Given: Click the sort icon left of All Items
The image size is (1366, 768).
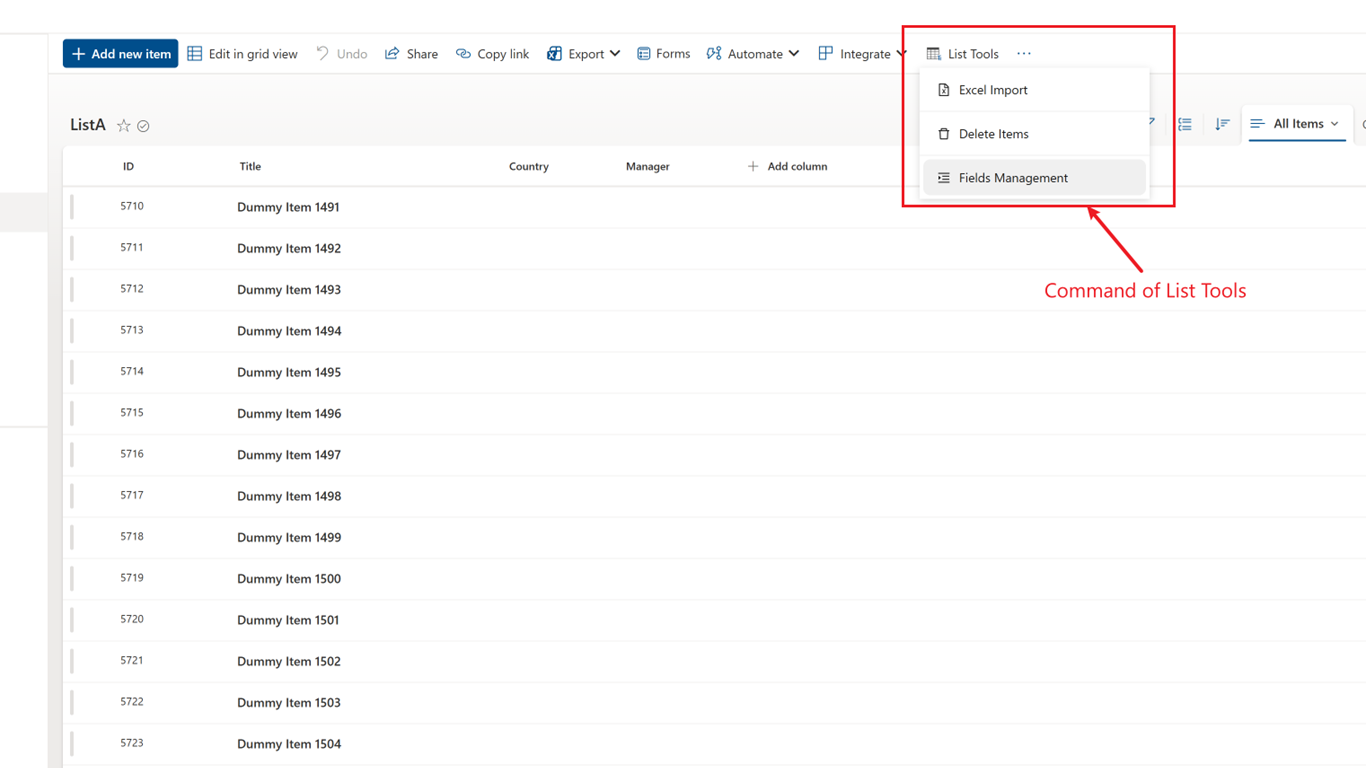Looking at the screenshot, I should coord(1222,124).
